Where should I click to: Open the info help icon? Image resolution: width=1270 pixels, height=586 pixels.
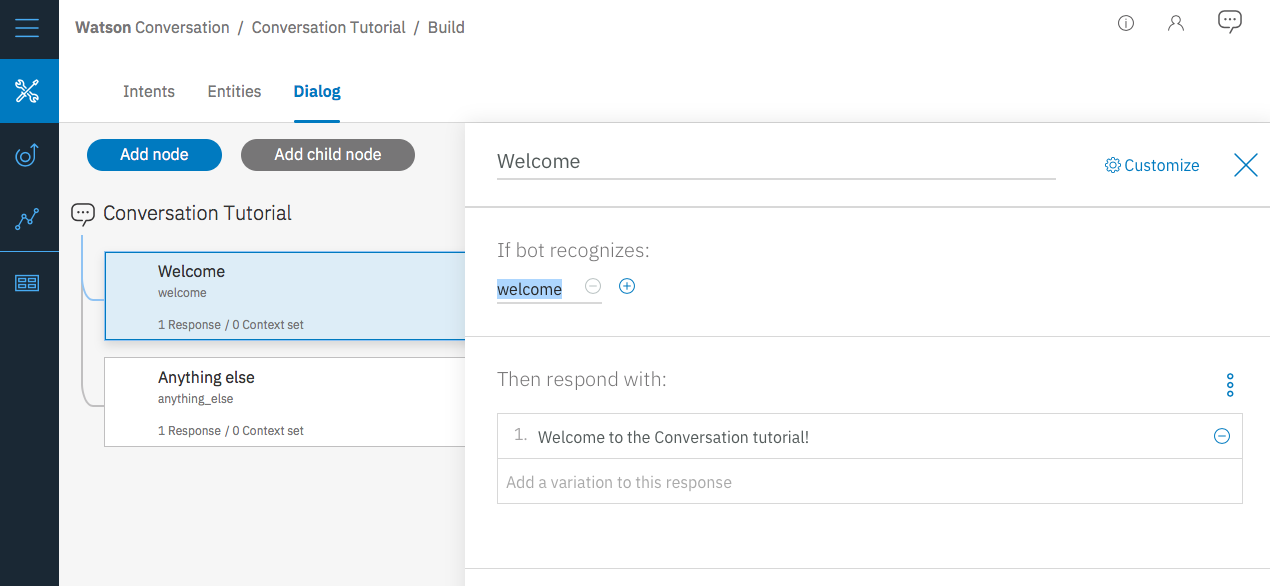click(x=1126, y=23)
